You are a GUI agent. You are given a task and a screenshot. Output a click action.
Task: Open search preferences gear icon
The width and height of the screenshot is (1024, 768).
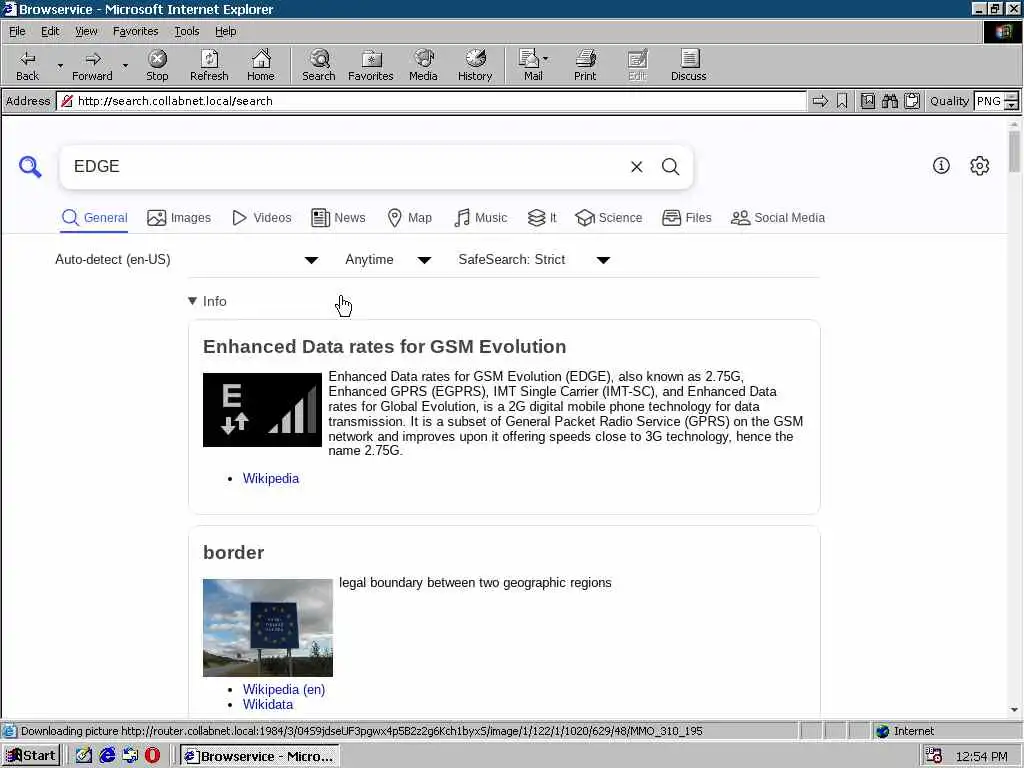(x=980, y=166)
